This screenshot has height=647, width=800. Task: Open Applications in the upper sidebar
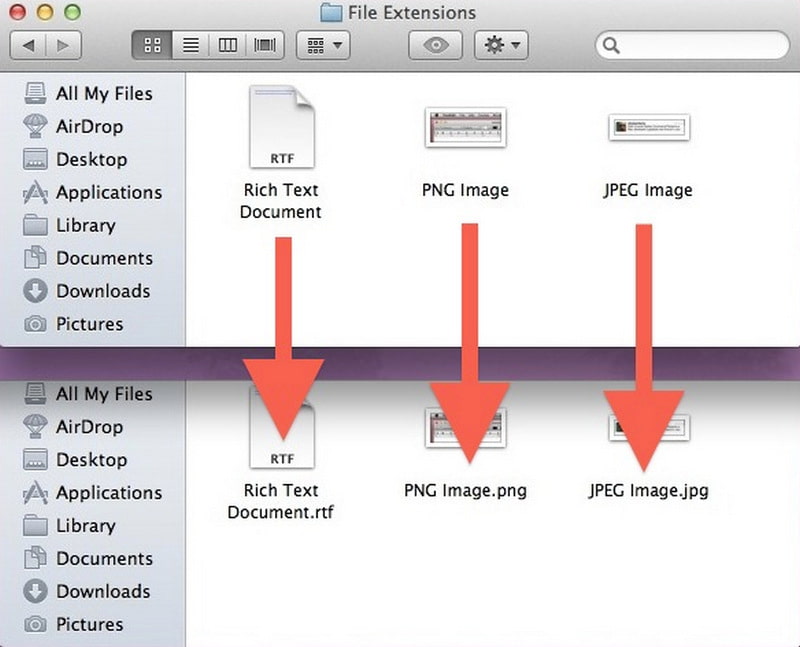[x=93, y=192]
